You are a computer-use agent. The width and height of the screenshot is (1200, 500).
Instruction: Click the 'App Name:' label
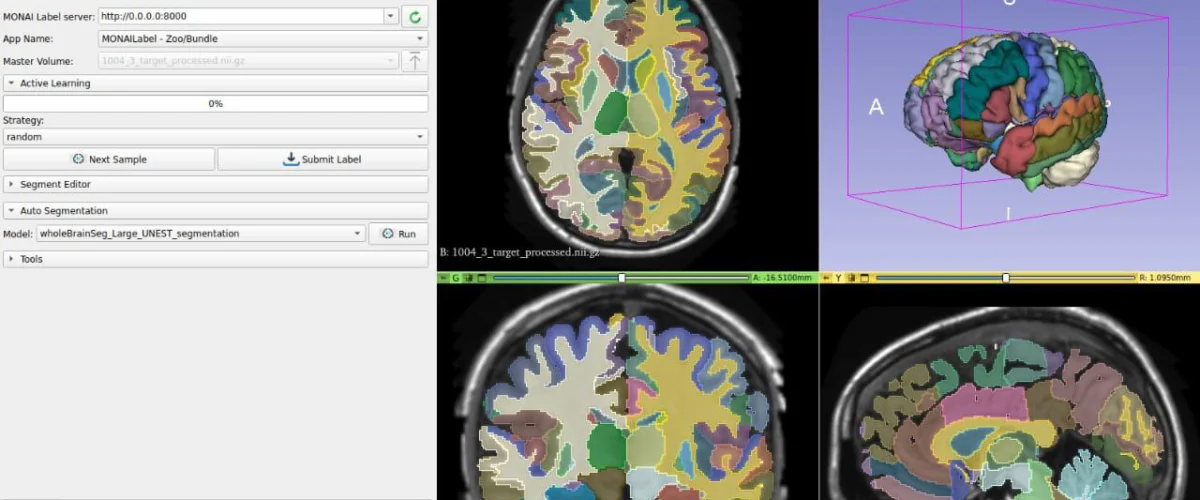coord(28,39)
